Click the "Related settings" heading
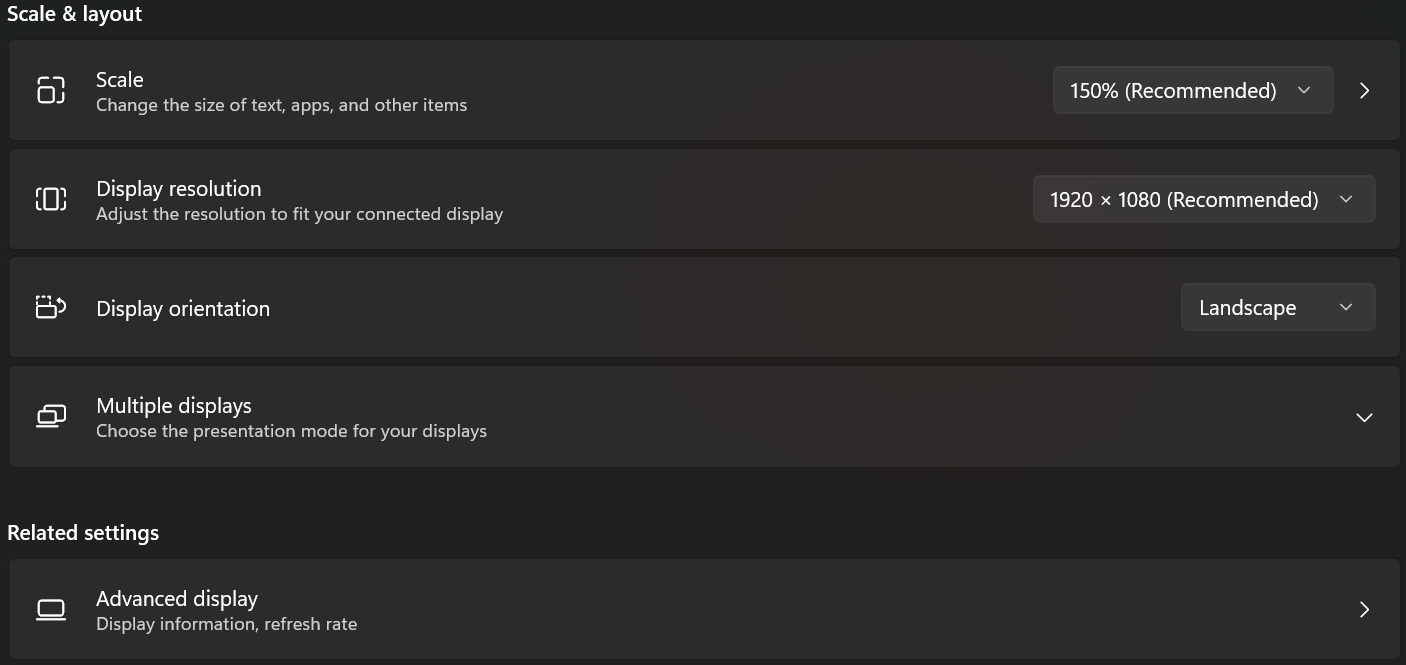 83,532
